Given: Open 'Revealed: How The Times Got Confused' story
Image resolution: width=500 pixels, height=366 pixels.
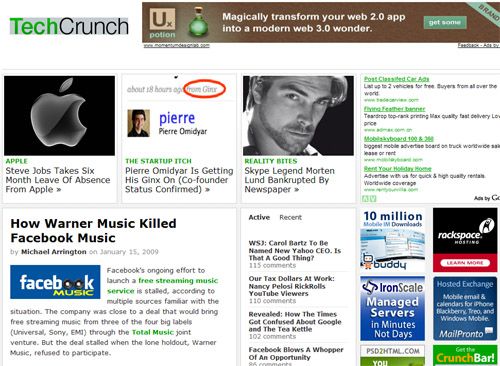Looking at the screenshot, I should pos(295,321).
